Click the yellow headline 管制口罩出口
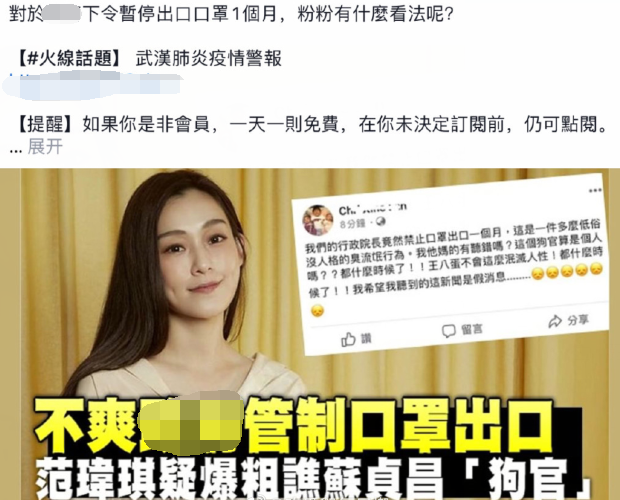The height and width of the screenshot is (500, 620). point(401,426)
